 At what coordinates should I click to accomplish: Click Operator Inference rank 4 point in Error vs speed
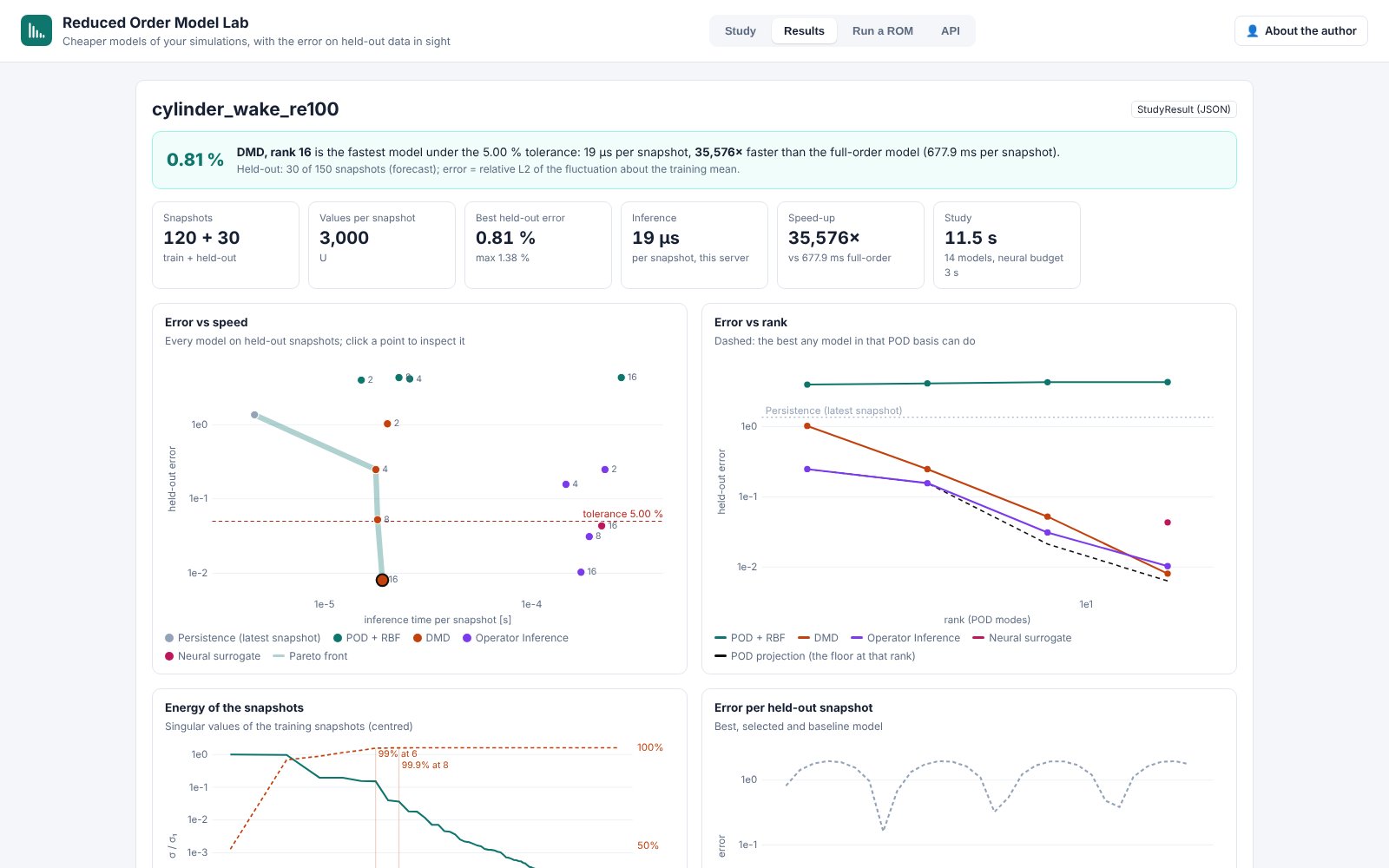(x=566, y=484)
